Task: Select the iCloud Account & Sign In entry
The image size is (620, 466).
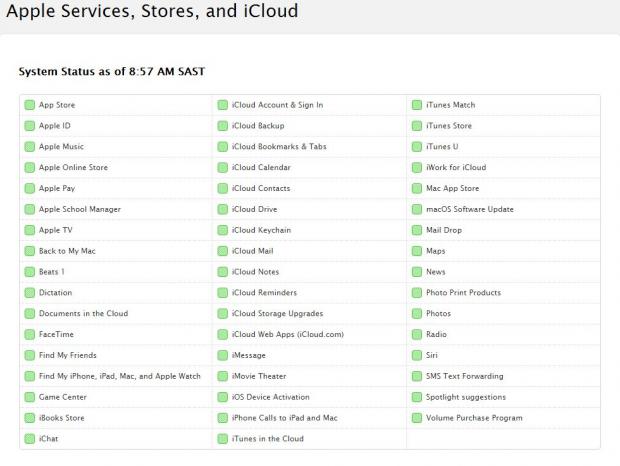Action: [x=277, y=105]
